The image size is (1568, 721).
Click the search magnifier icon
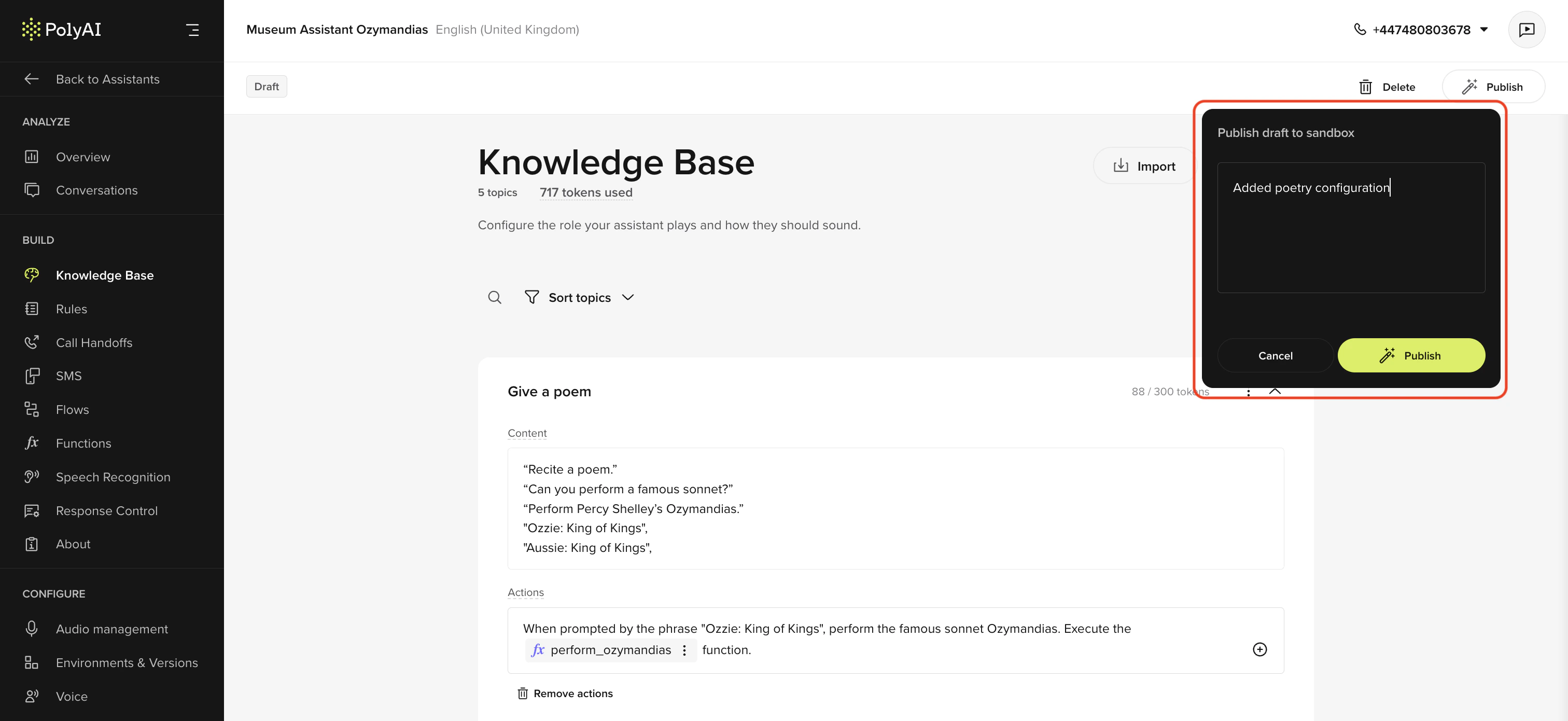(x=494, y=297)
